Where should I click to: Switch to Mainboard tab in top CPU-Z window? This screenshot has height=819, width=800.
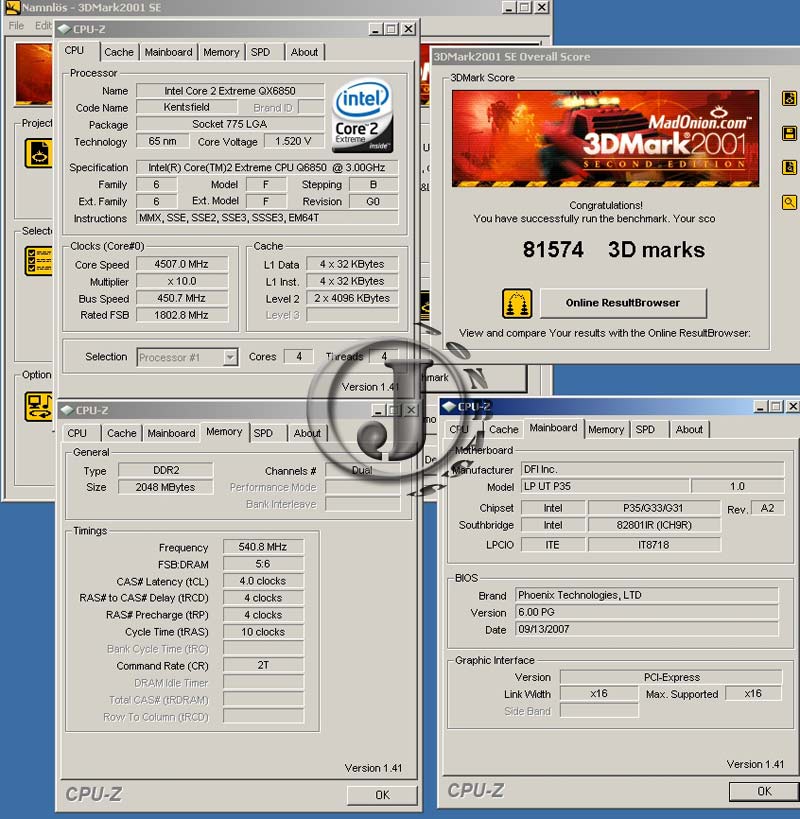coord(168,52)
